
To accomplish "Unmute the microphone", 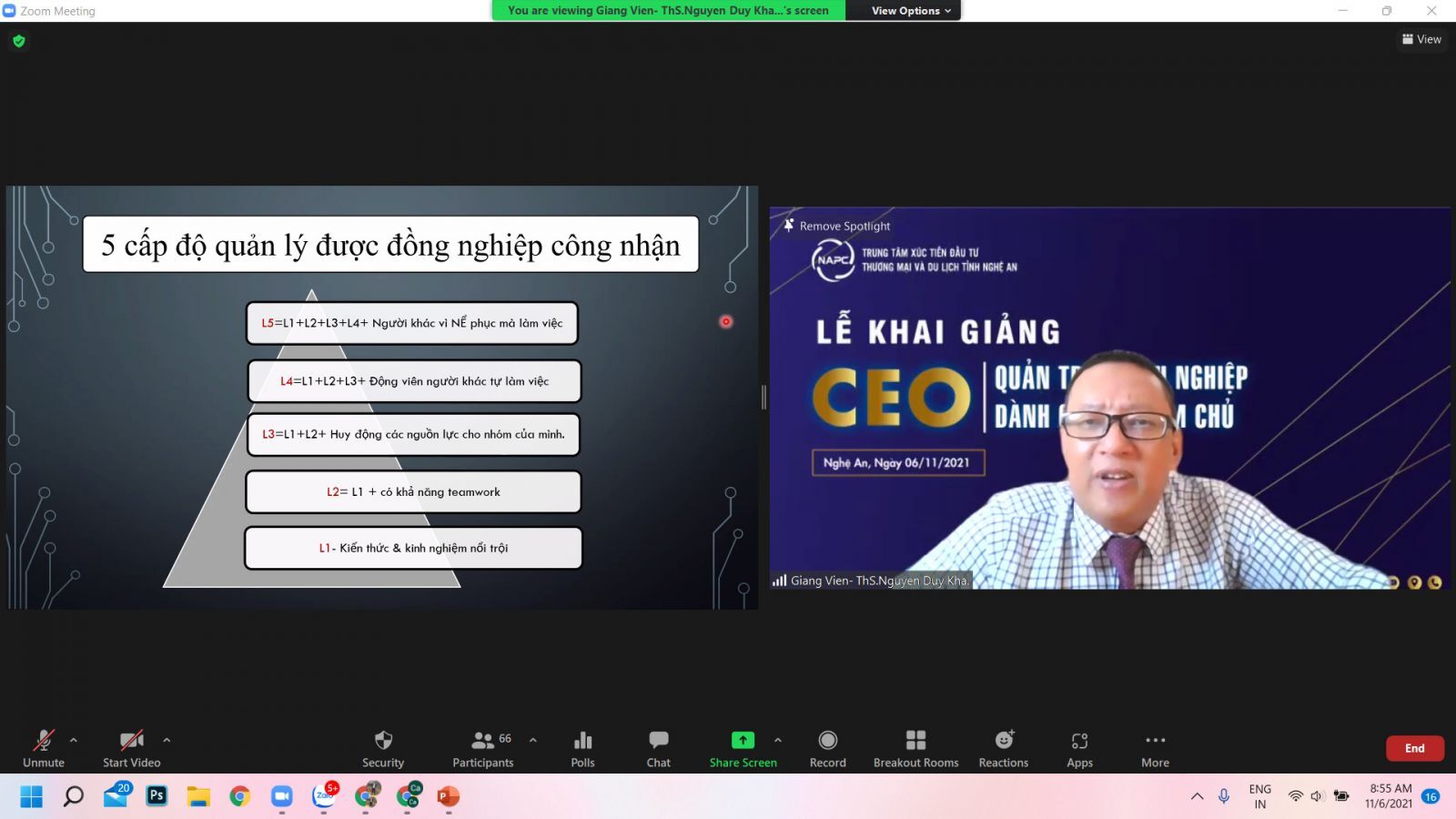I will pos(44,748).
